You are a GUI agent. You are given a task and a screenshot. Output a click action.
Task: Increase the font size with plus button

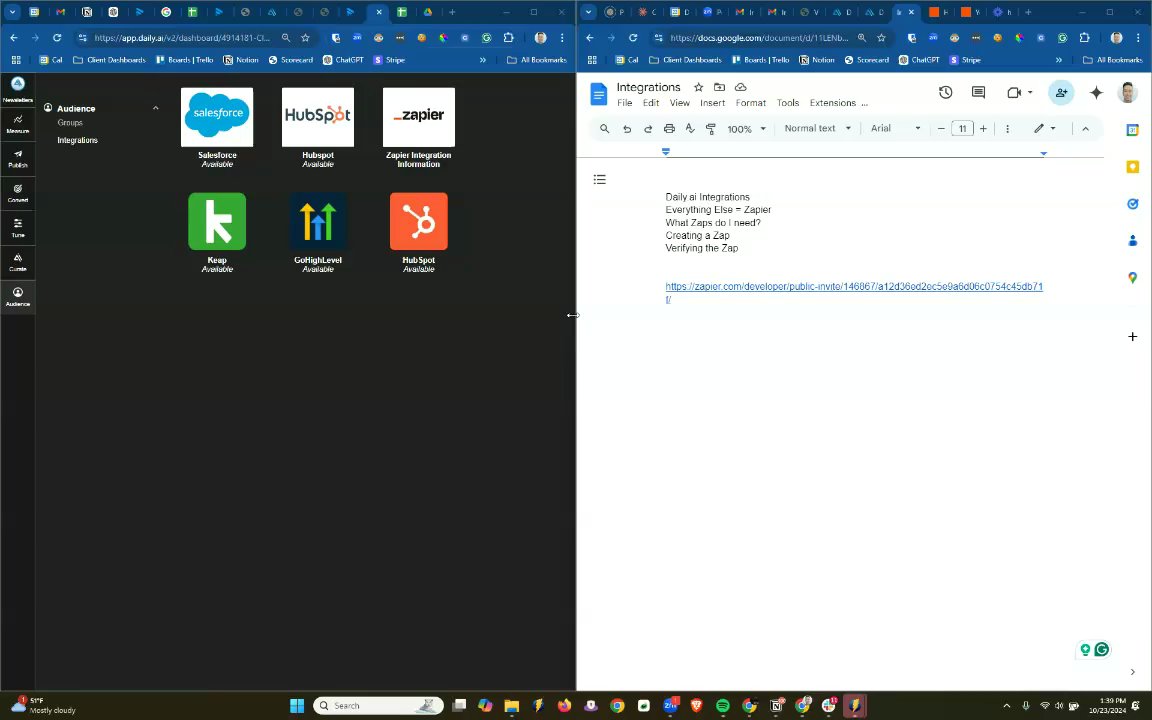(983, 129)
